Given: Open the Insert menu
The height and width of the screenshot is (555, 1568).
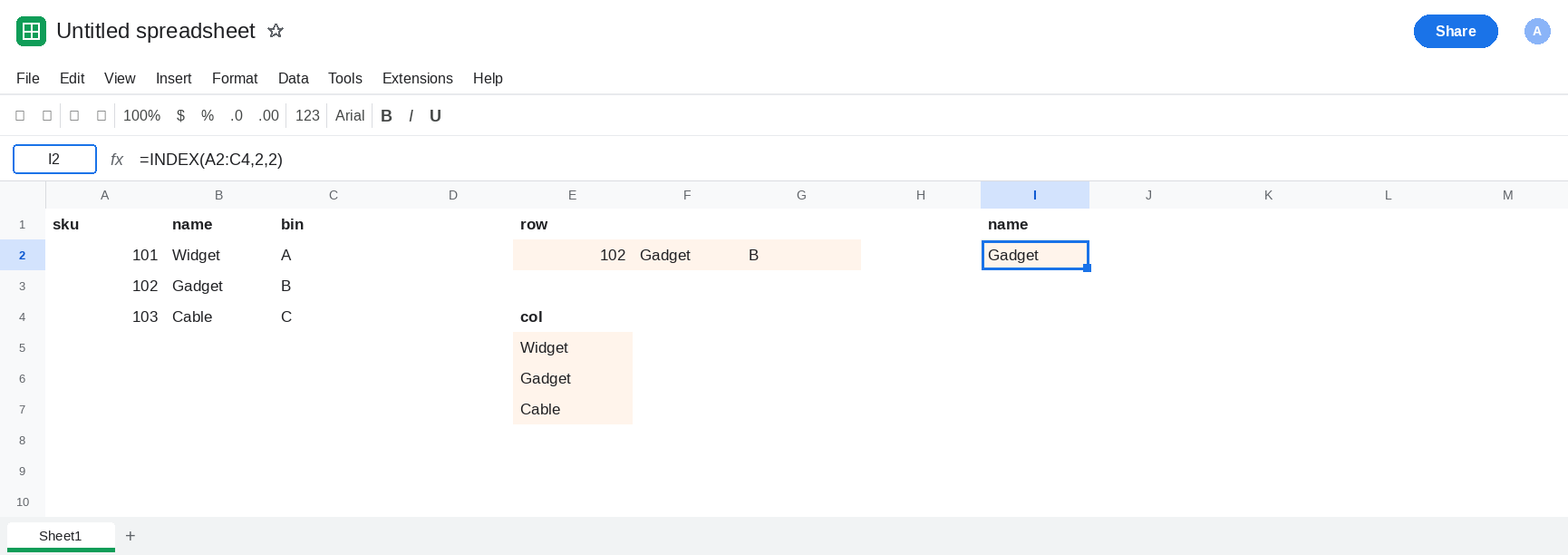Looking at the screenshot, I should pos(174,78).
